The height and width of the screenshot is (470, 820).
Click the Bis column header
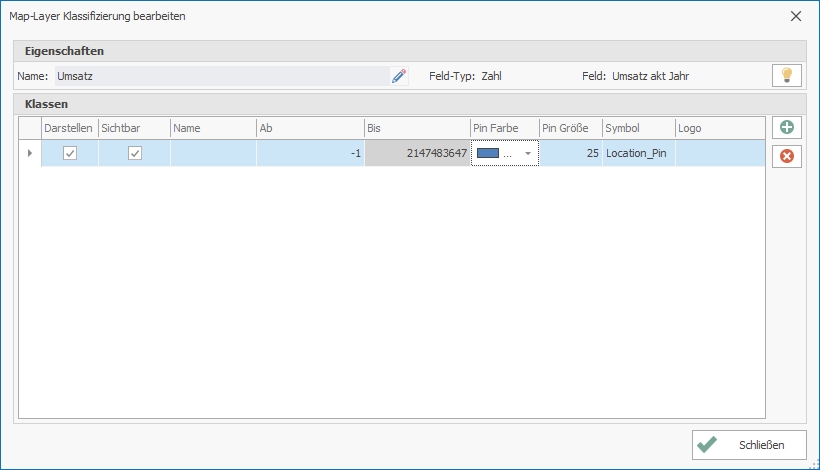click(416, 128)
